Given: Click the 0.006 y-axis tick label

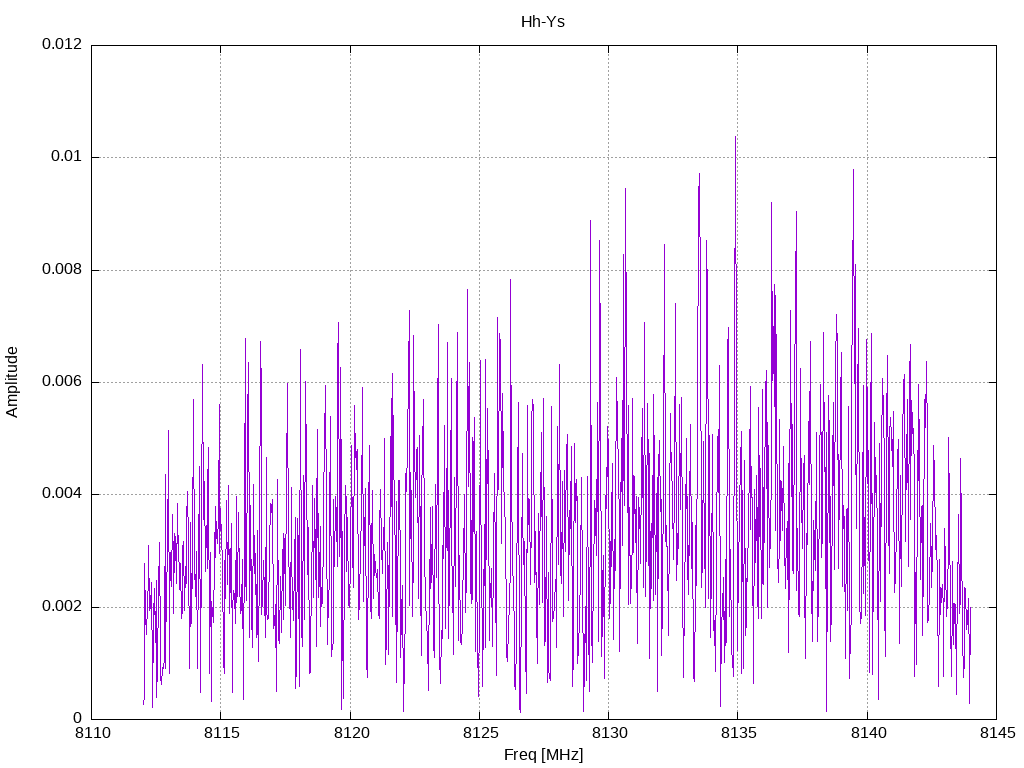Looking at the screenshot, I should click(x=62, y=381).
